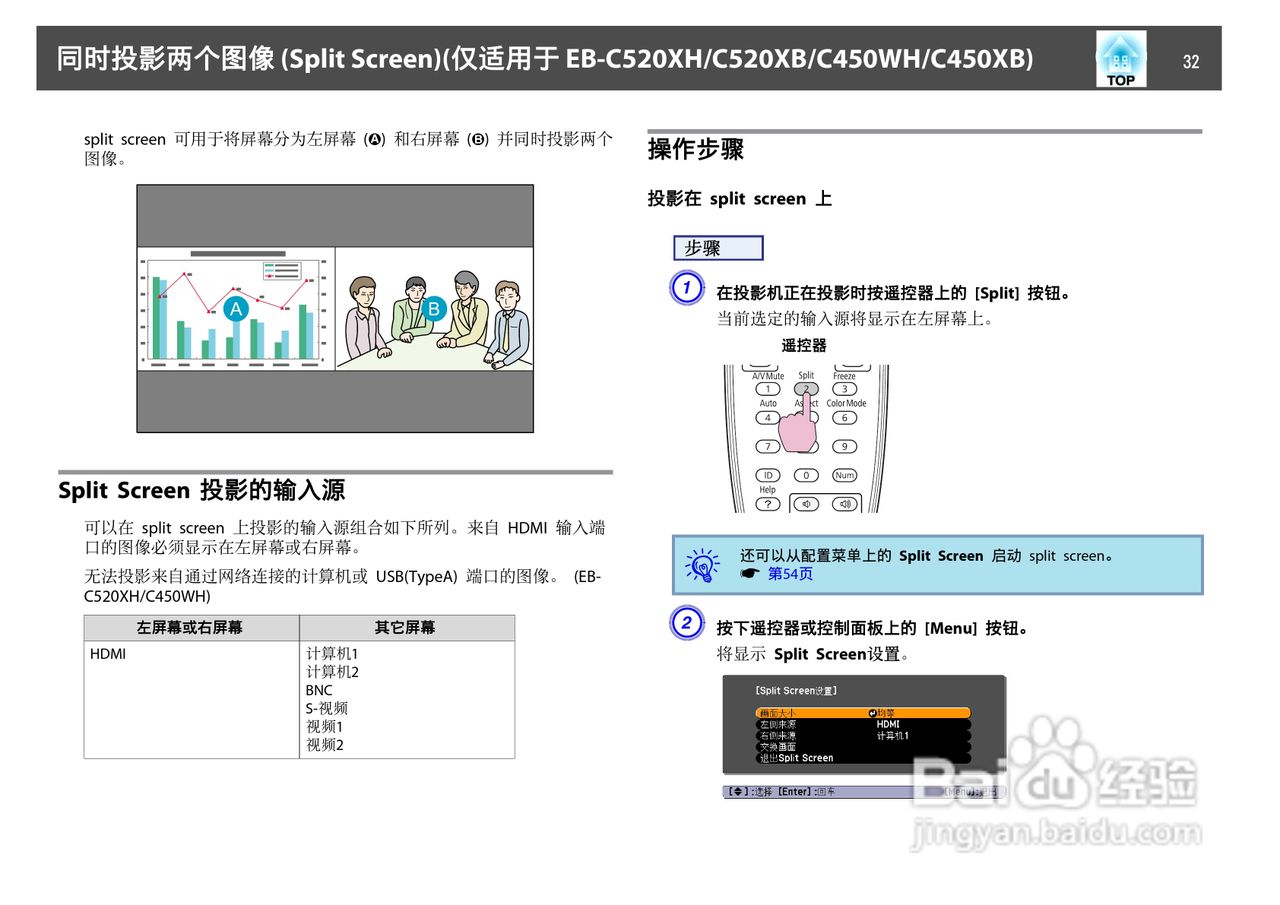Toggle Num mode on the remote

(845, 475)
